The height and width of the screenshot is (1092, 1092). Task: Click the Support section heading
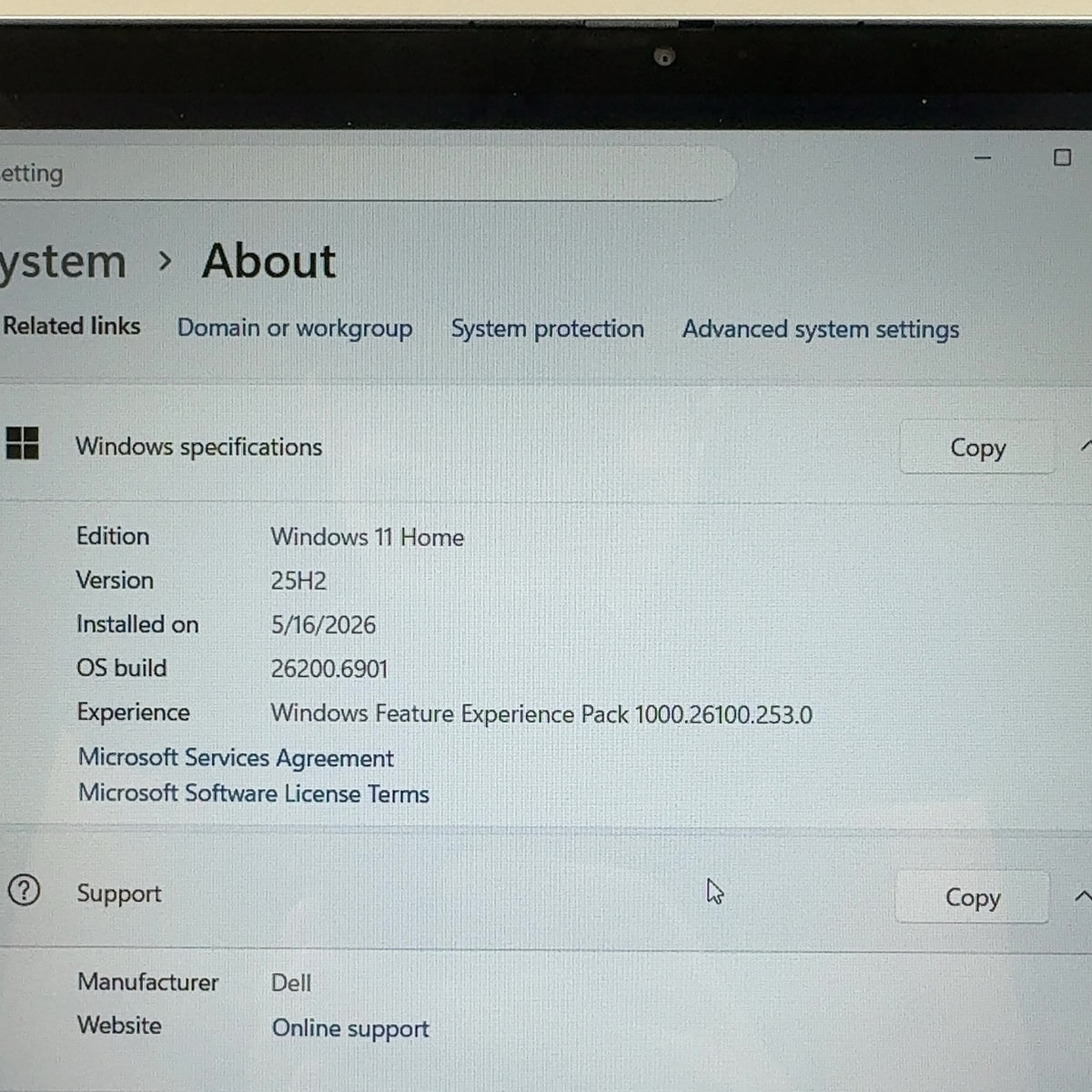[x=119, y=893]
